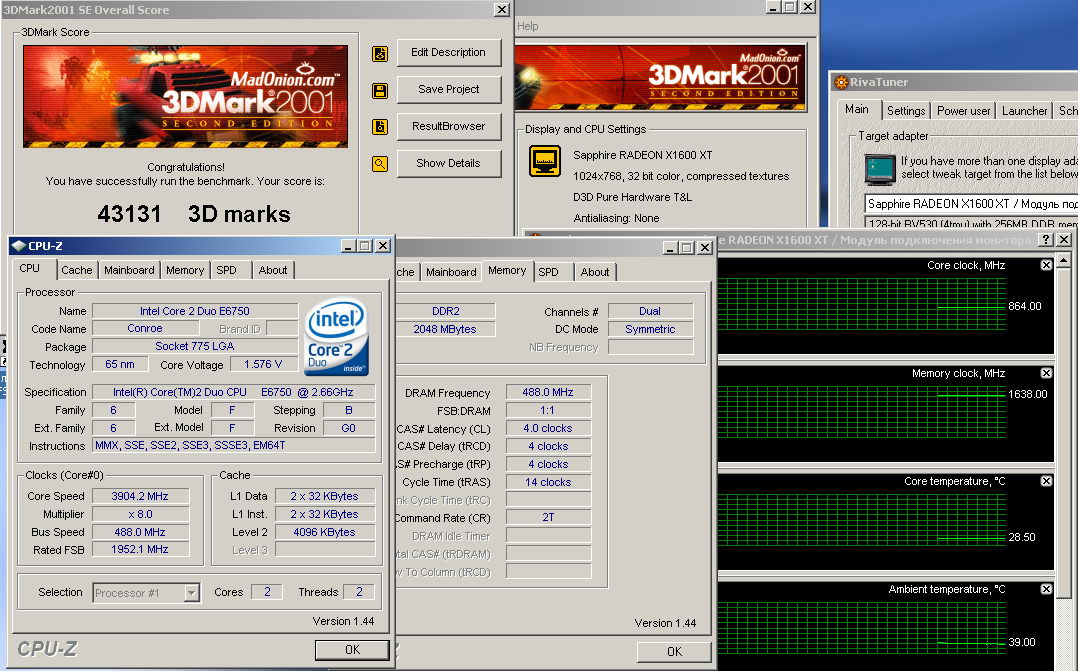Click the Intel Core 2 Duo logo
The height and width of the screenshot is (671, 1078).
tap(337, 337)
